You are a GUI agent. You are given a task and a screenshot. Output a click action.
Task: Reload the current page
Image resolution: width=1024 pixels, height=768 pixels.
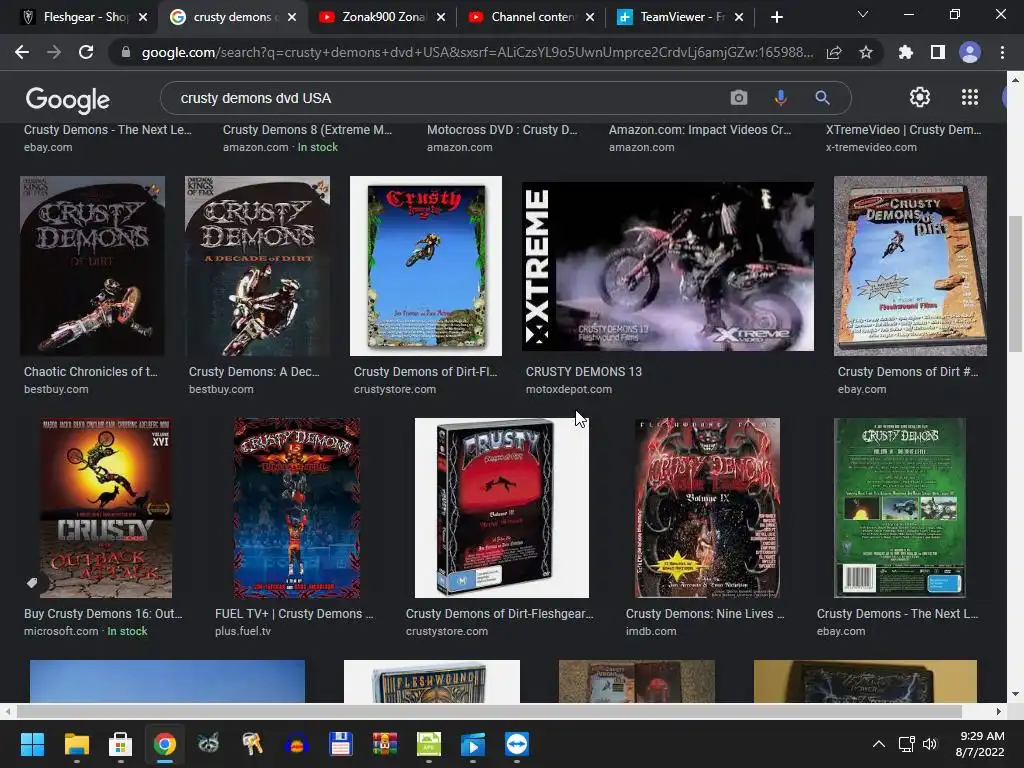pos(86,52)
